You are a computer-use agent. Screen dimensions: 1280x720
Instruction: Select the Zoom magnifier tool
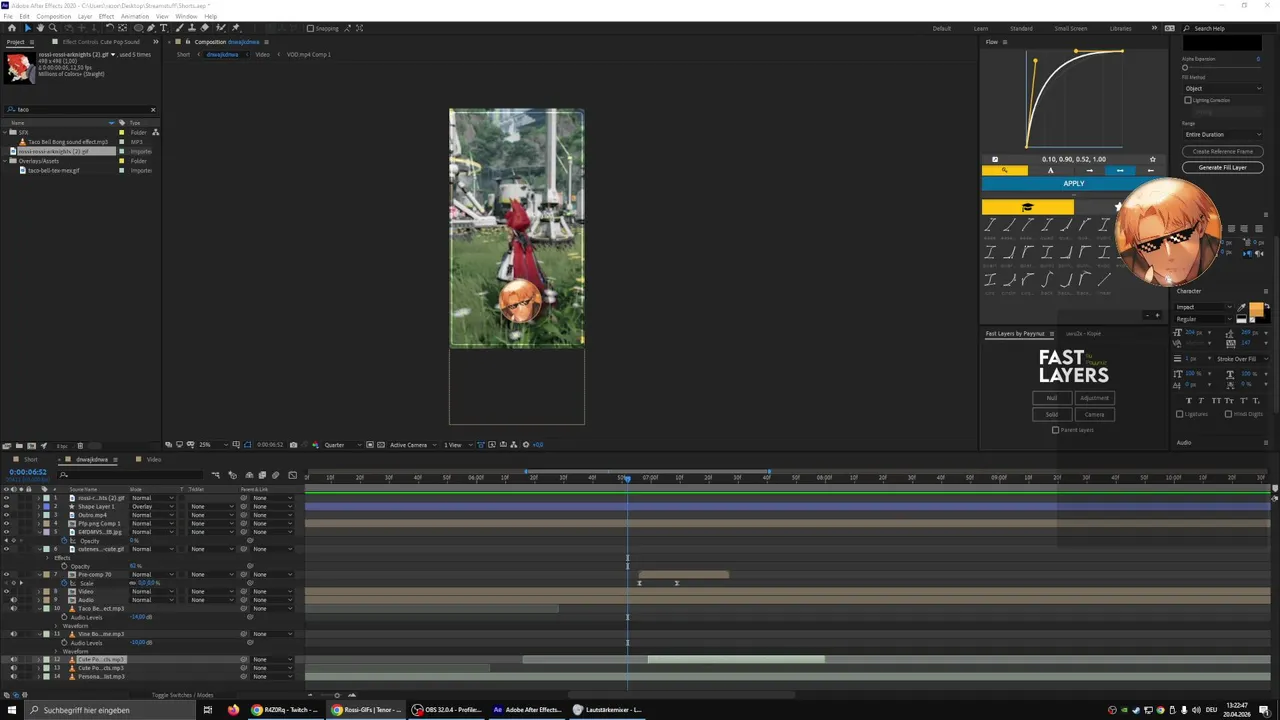52,28
